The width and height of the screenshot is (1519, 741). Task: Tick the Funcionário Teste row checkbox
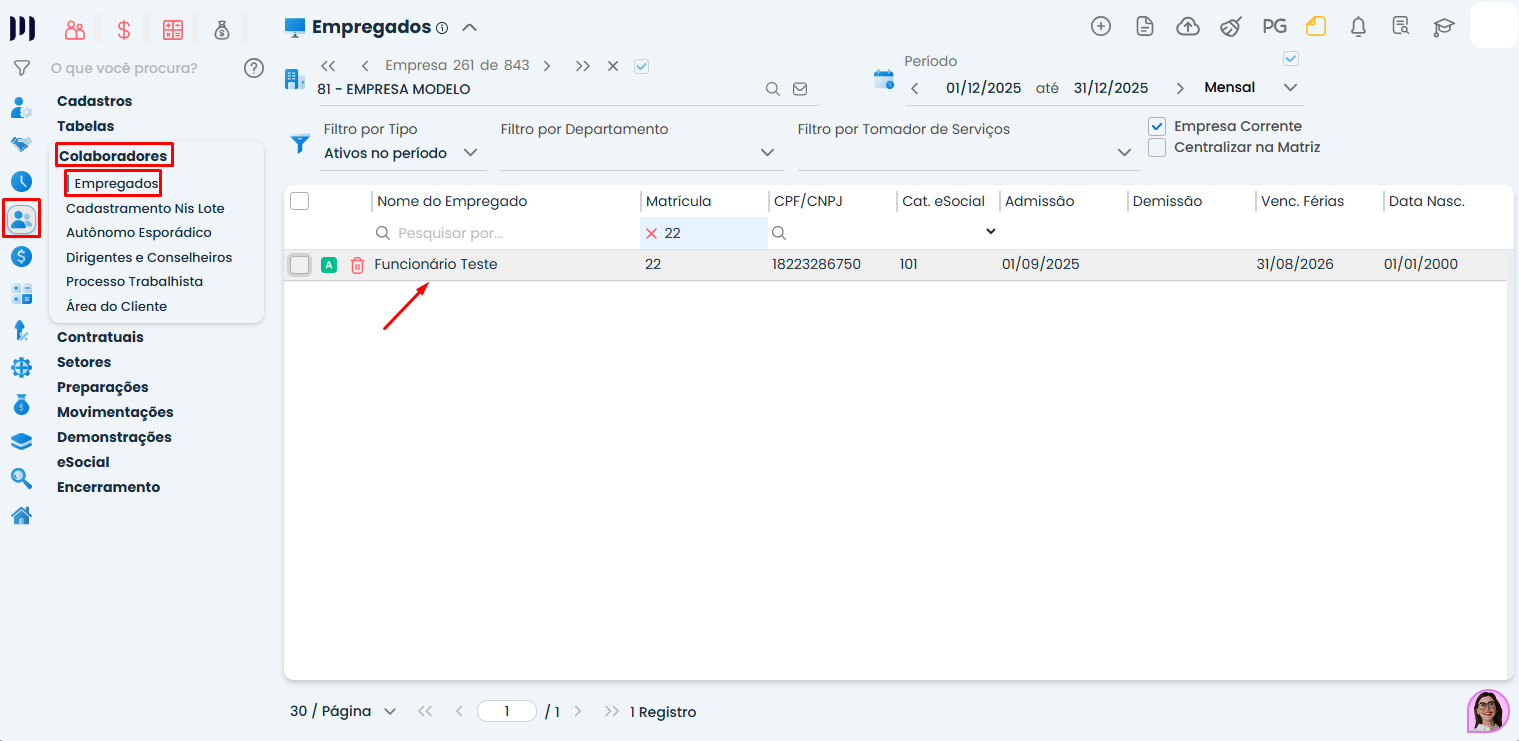click(299, 265)
